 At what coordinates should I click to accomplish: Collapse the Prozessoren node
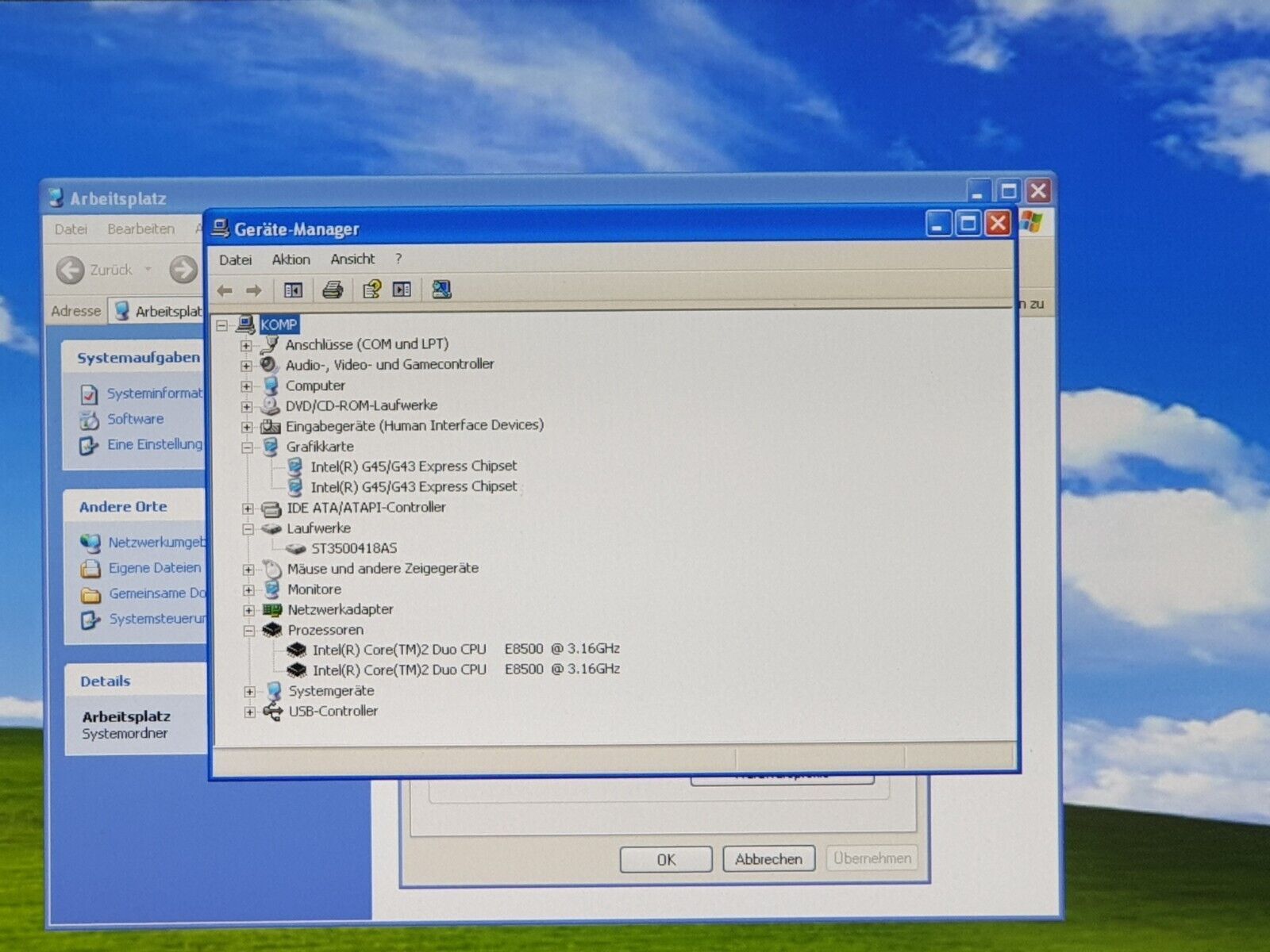tap(248, 631)
